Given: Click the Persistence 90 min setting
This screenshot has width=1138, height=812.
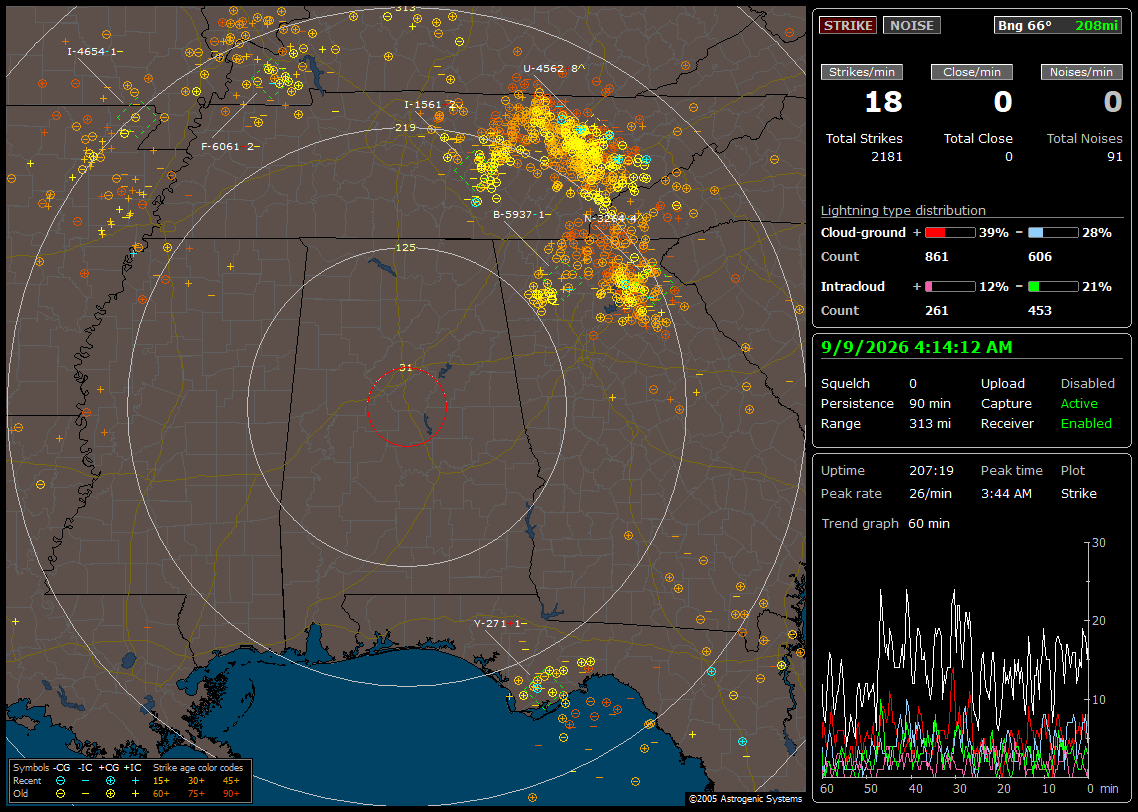Looking at the screenshot, I should 885,403.
